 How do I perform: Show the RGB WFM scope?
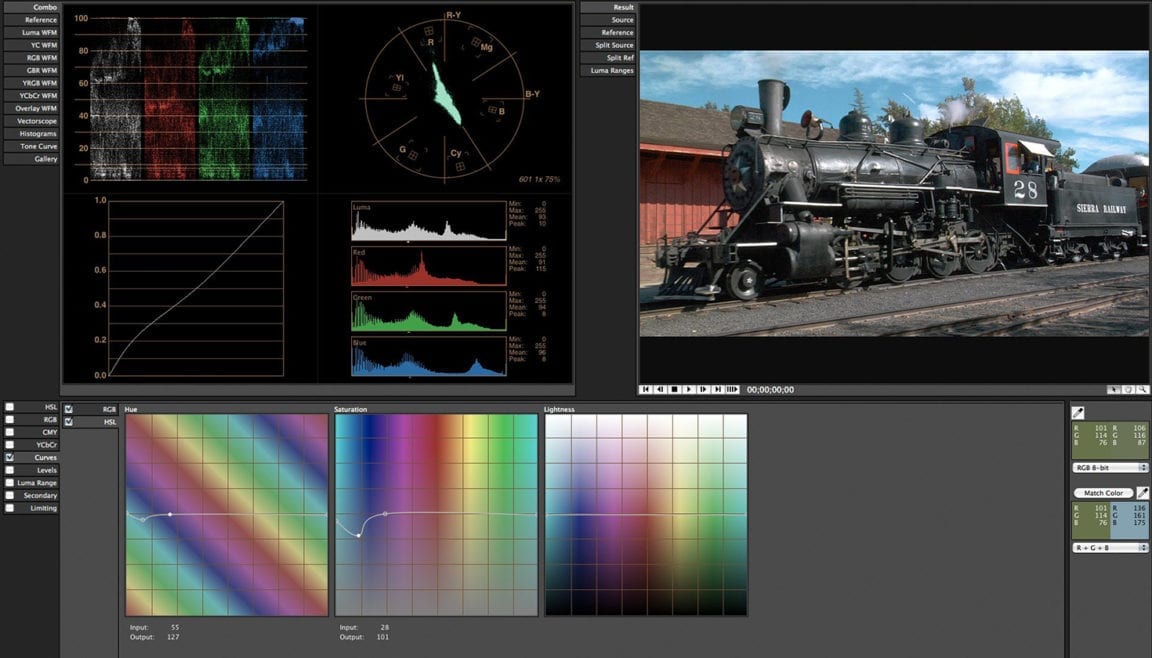(31, 57)
